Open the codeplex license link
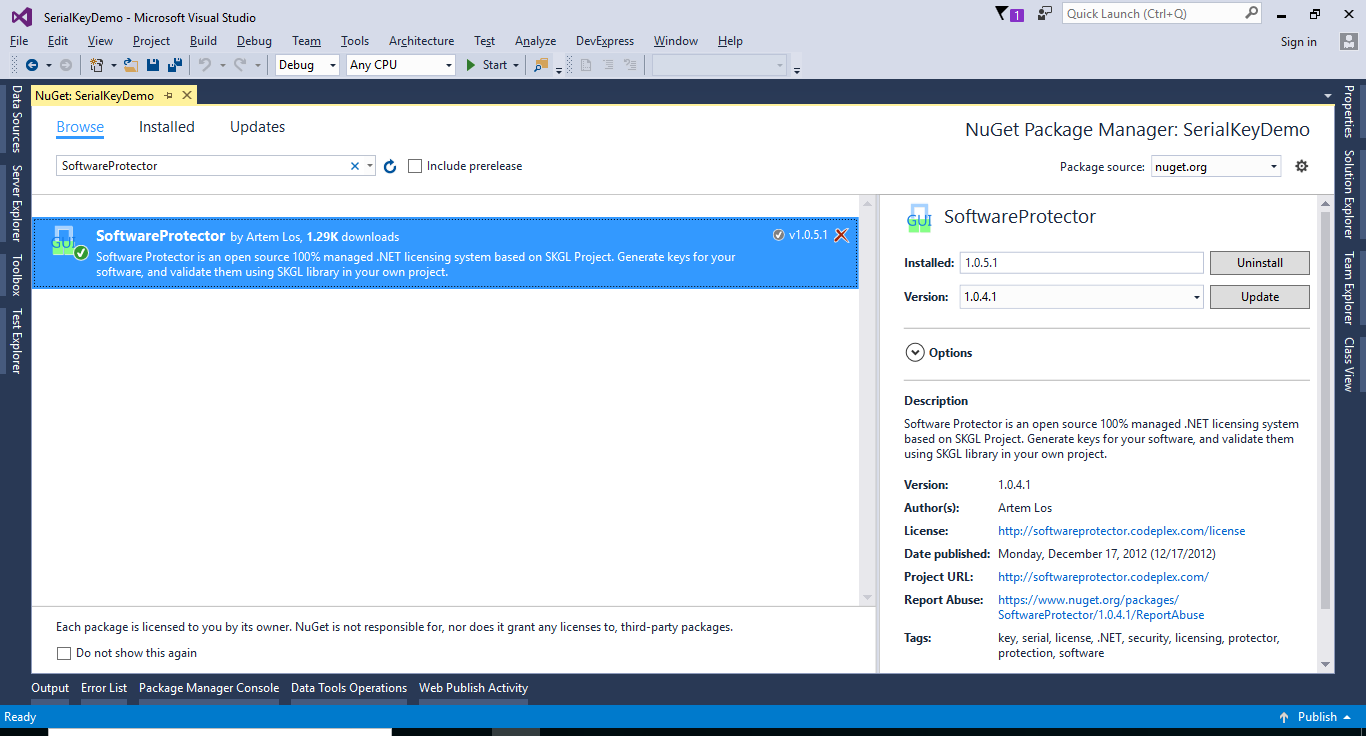 coord(1122,531)
